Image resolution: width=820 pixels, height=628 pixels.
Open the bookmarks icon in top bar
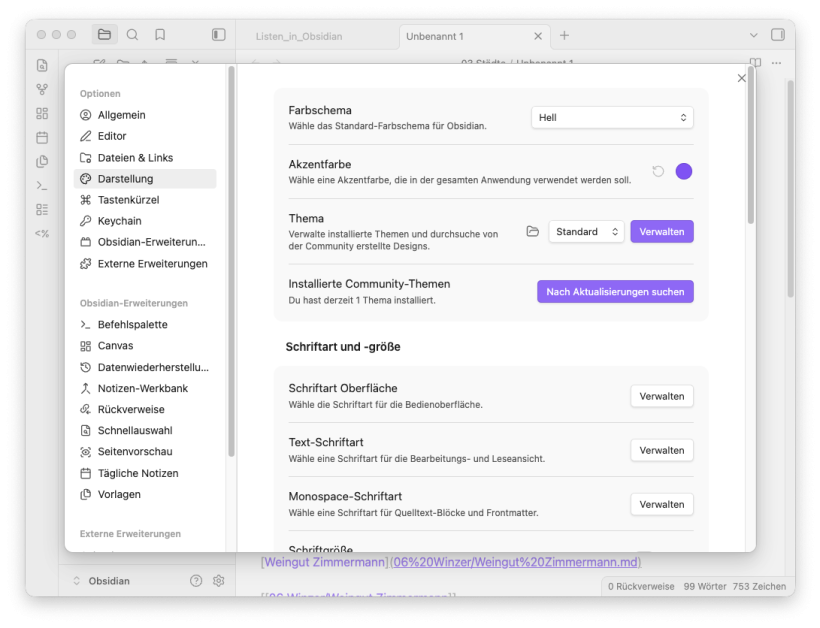click(160, 35)
